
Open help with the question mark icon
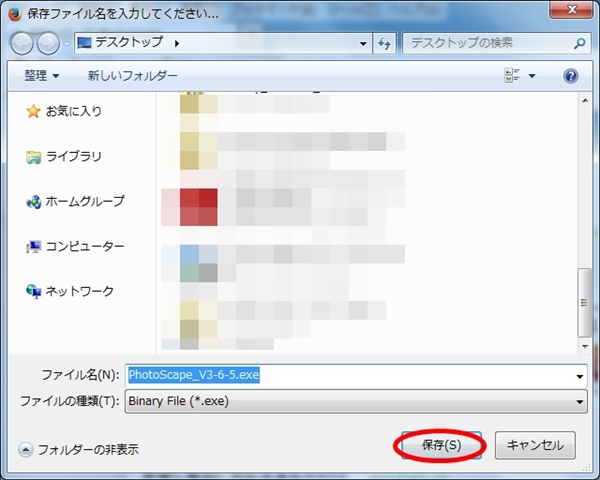(571, 76)
